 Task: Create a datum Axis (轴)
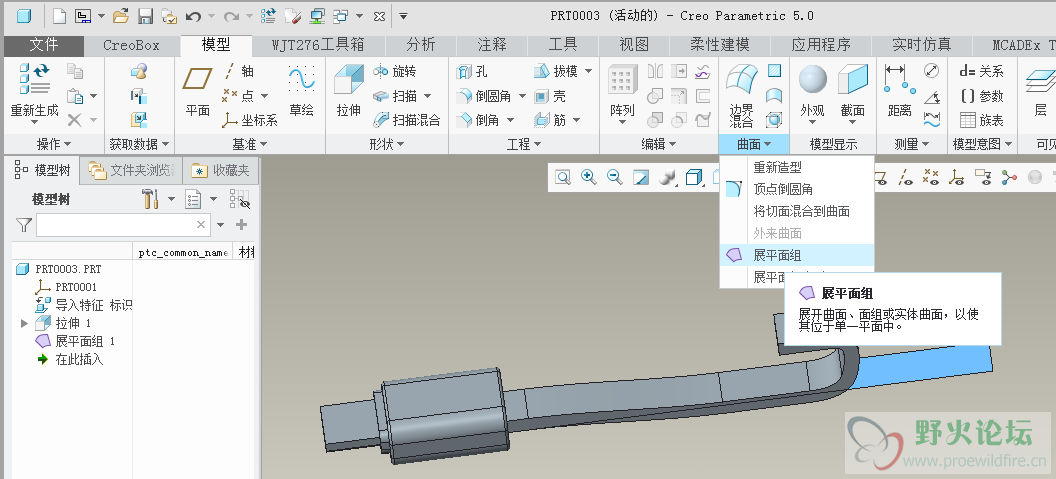coord(238,71)
